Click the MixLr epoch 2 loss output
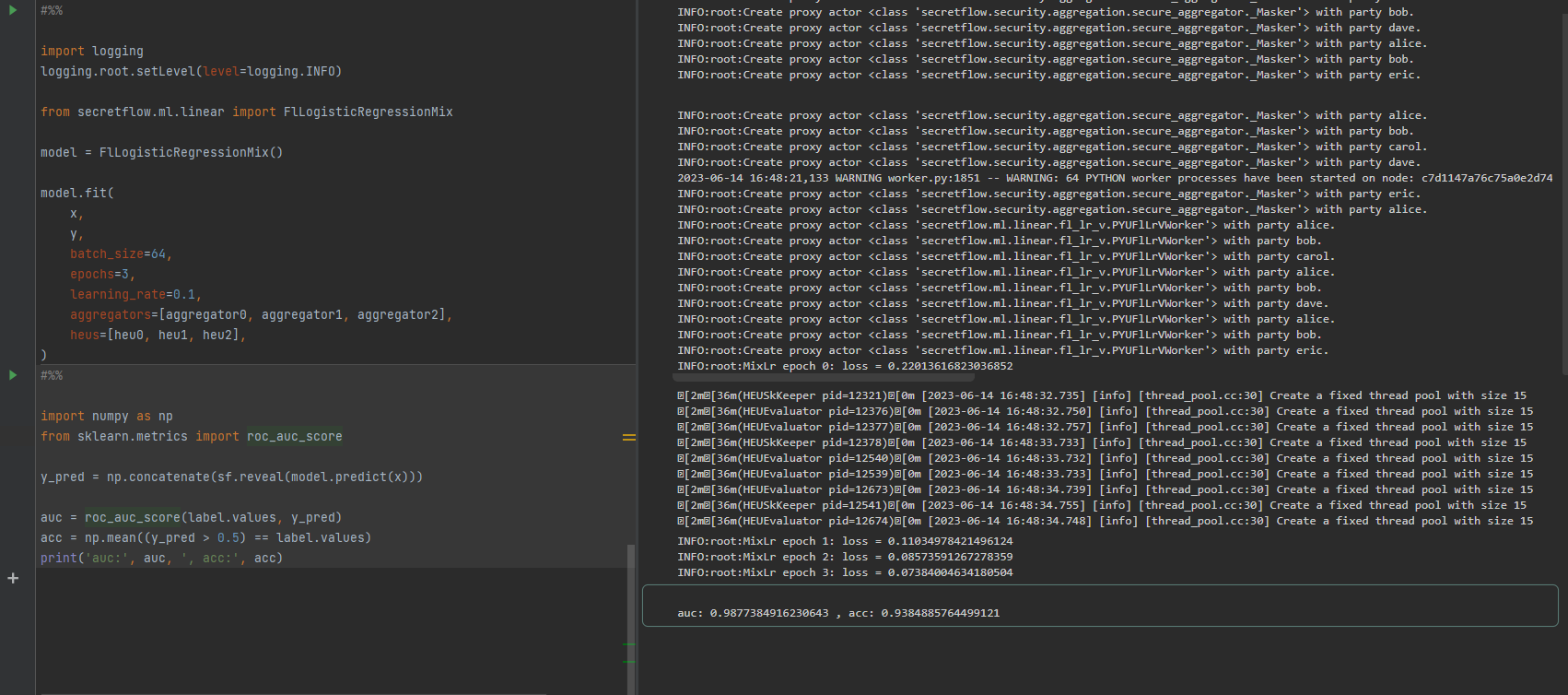 [845, 557]
